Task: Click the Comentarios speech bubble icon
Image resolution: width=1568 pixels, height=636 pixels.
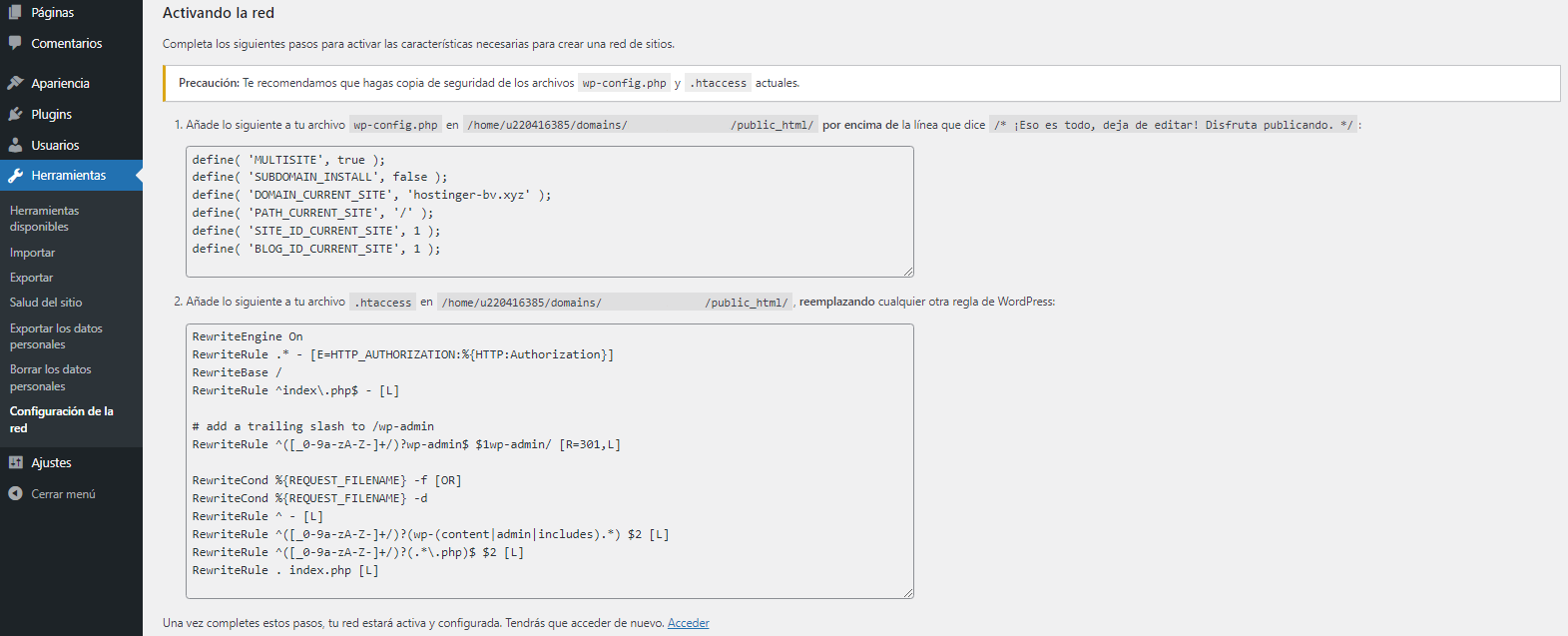Action: point(15,43)
